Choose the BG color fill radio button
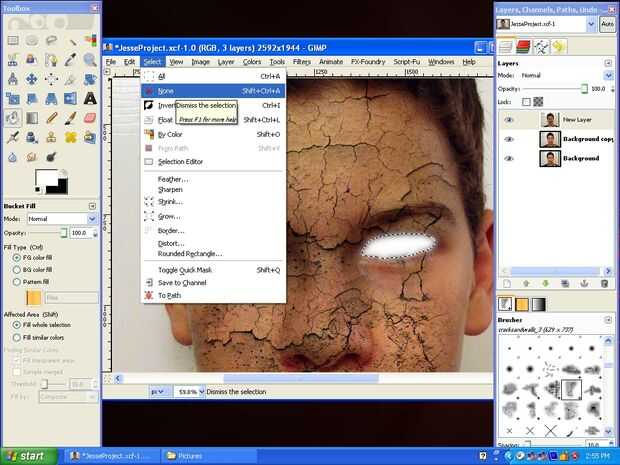 [17, 270]
